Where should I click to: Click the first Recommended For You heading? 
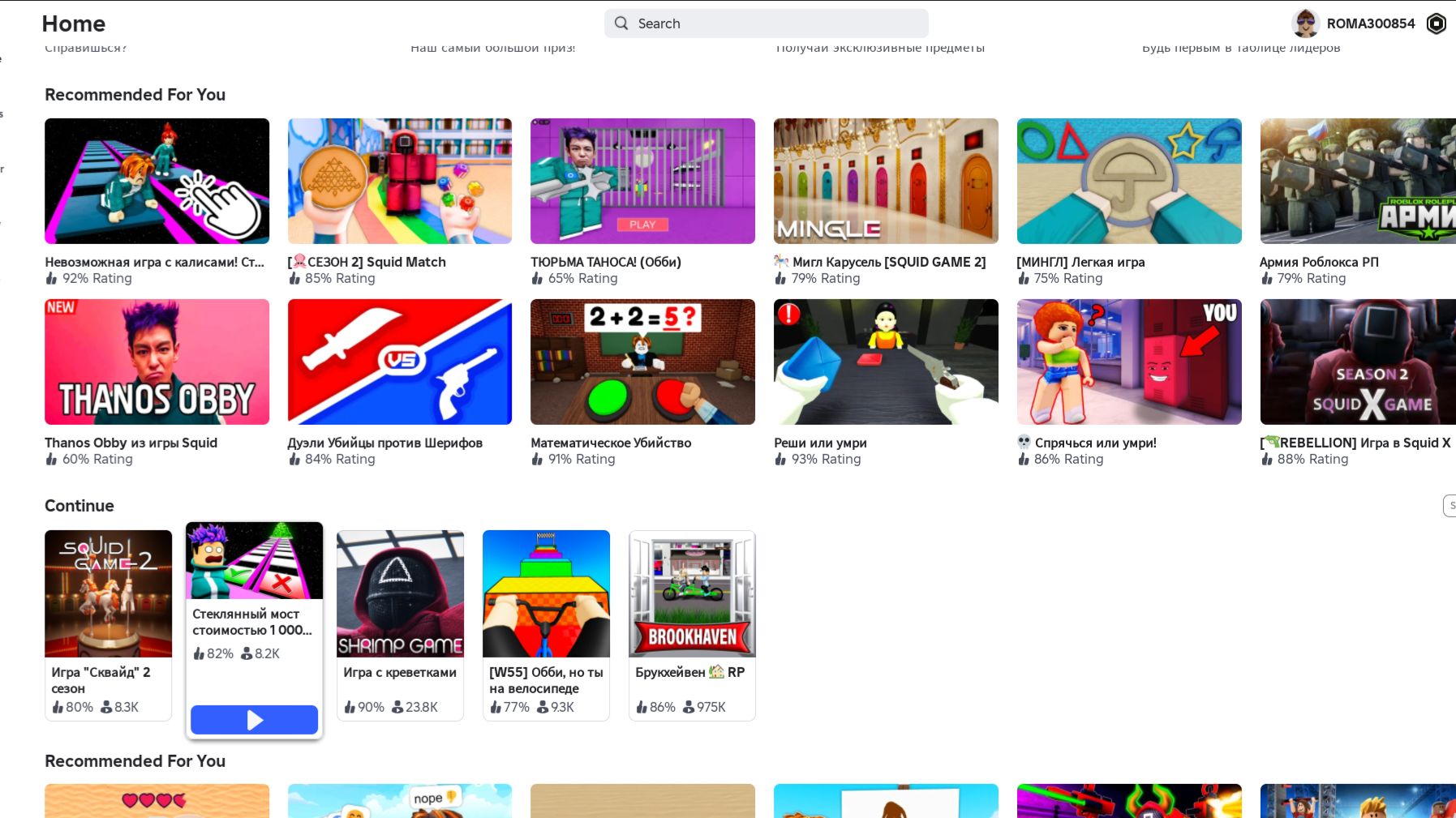[x=135, y=94]
